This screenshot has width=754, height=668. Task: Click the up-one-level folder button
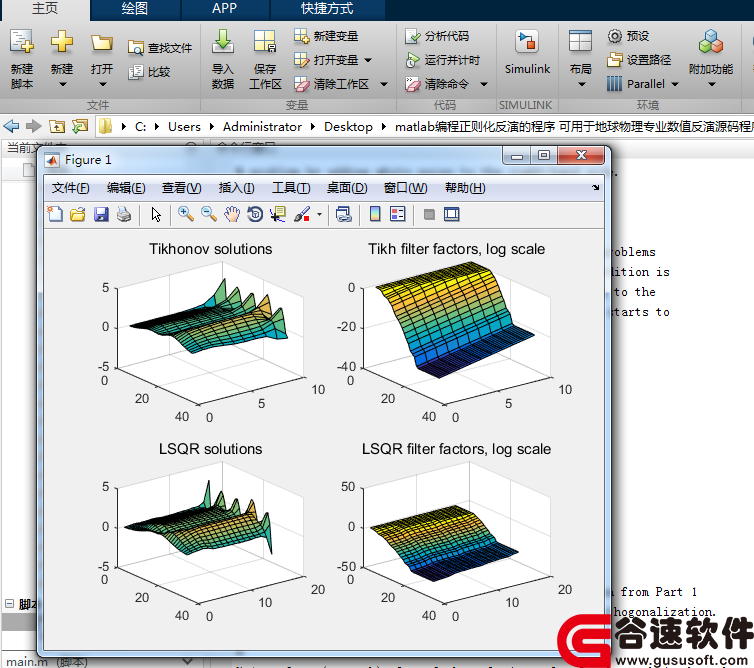pos(57,126)
